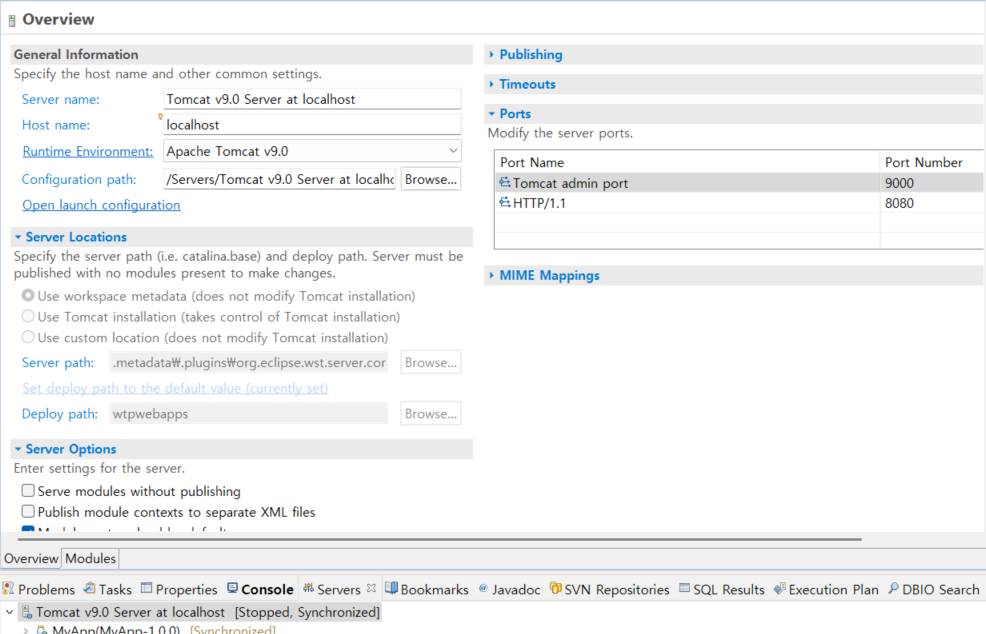Expand the Timeouts section
986x634 pixels.
492,84
